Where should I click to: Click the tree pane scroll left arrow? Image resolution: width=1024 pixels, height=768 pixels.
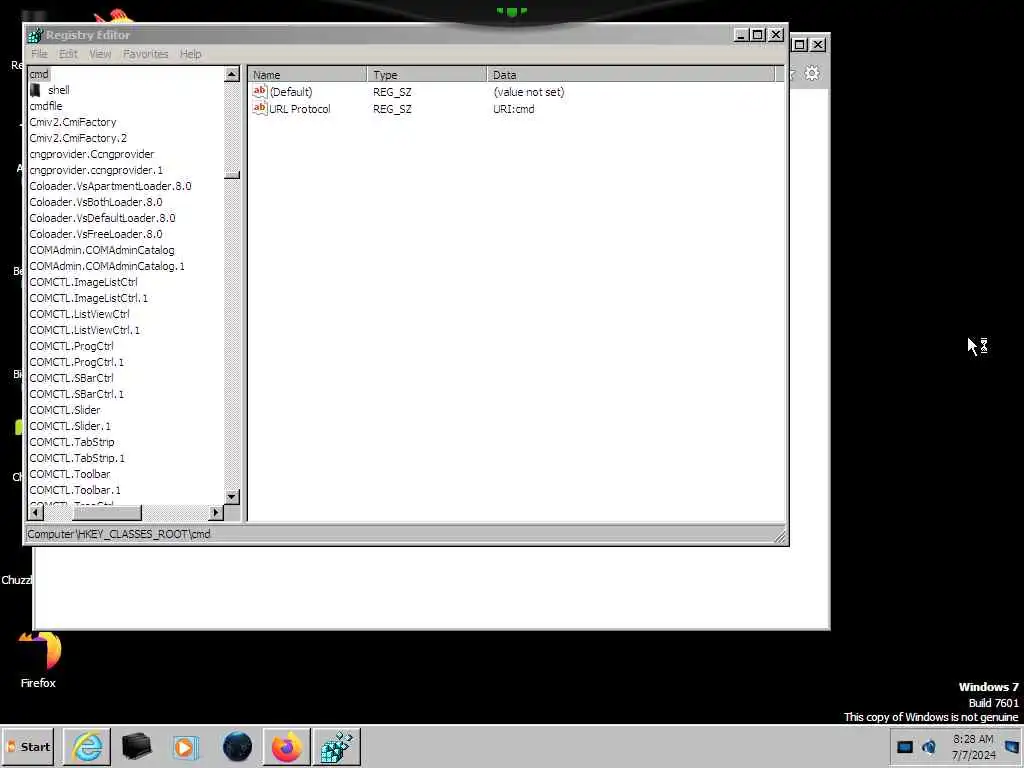pyautogui.click(x=35, y=513)
